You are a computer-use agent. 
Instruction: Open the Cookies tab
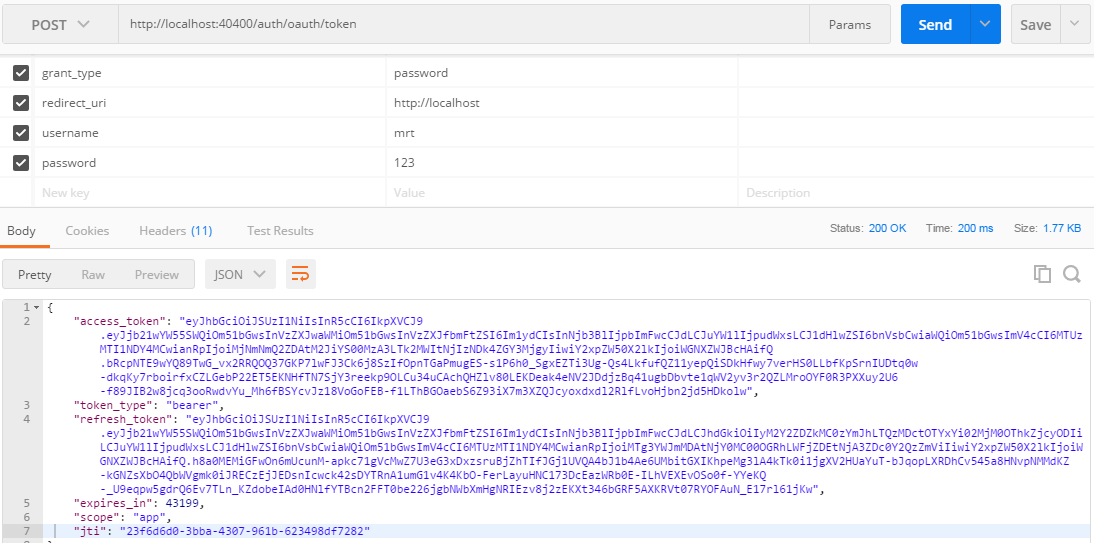click(87, 230)
